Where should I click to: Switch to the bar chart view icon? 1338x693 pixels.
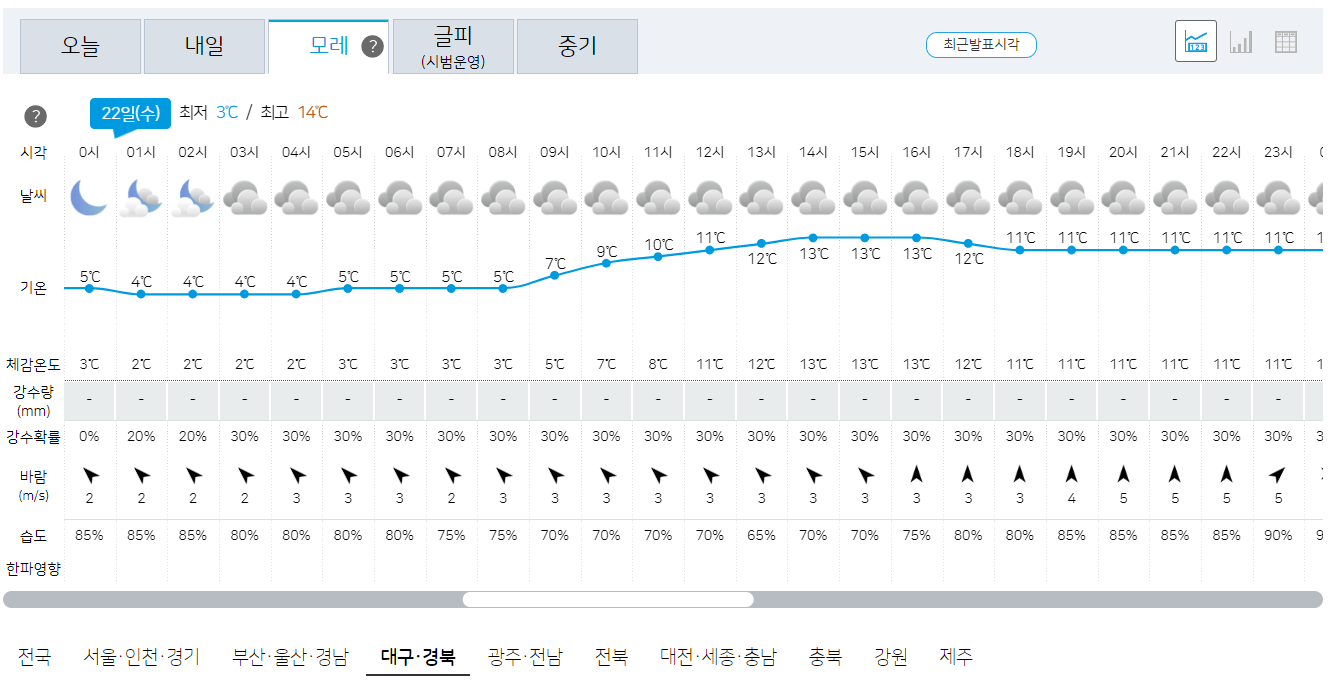[1243, 42]
